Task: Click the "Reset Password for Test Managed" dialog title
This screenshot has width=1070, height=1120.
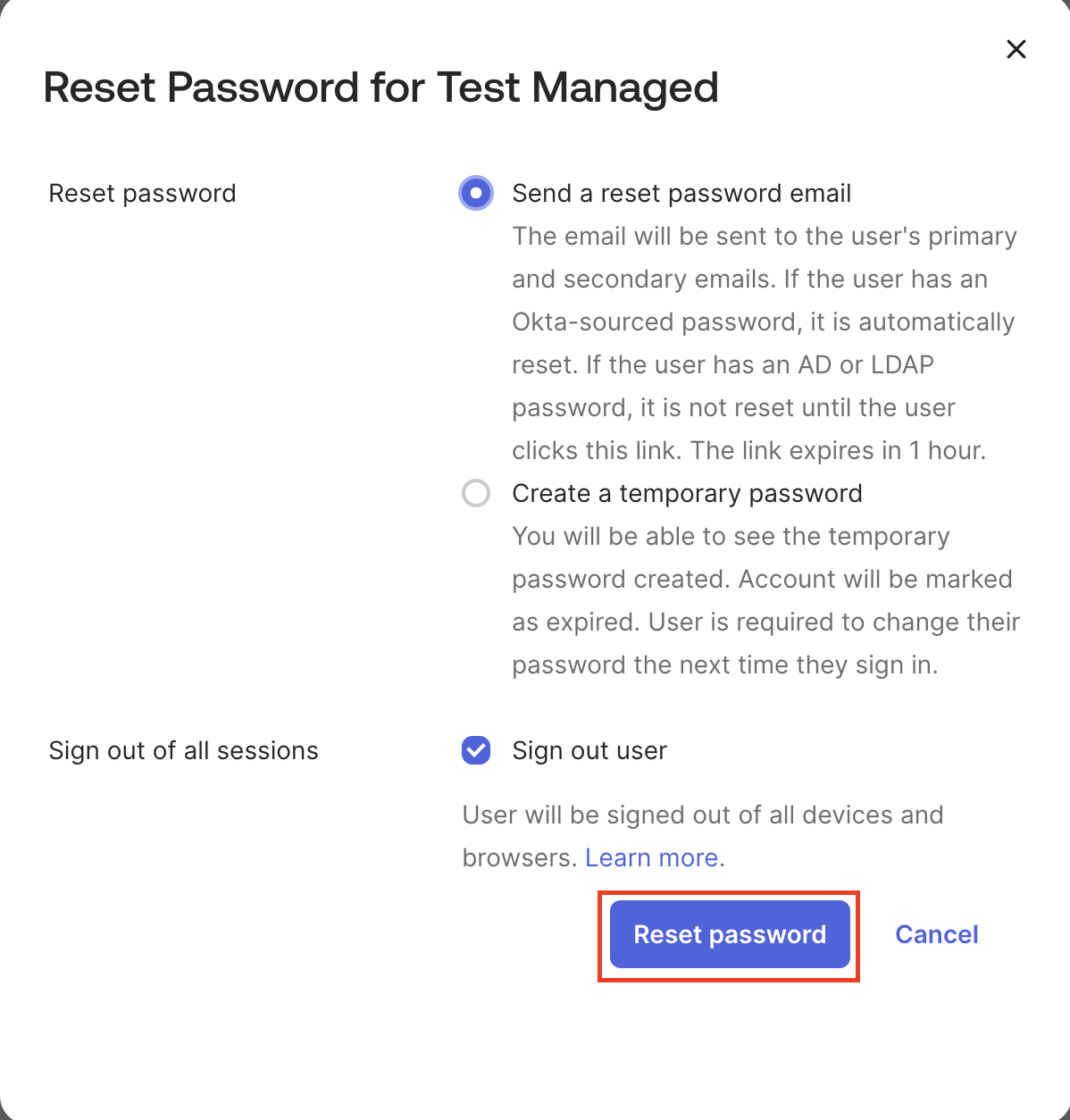Action: [x=380, y=88]
